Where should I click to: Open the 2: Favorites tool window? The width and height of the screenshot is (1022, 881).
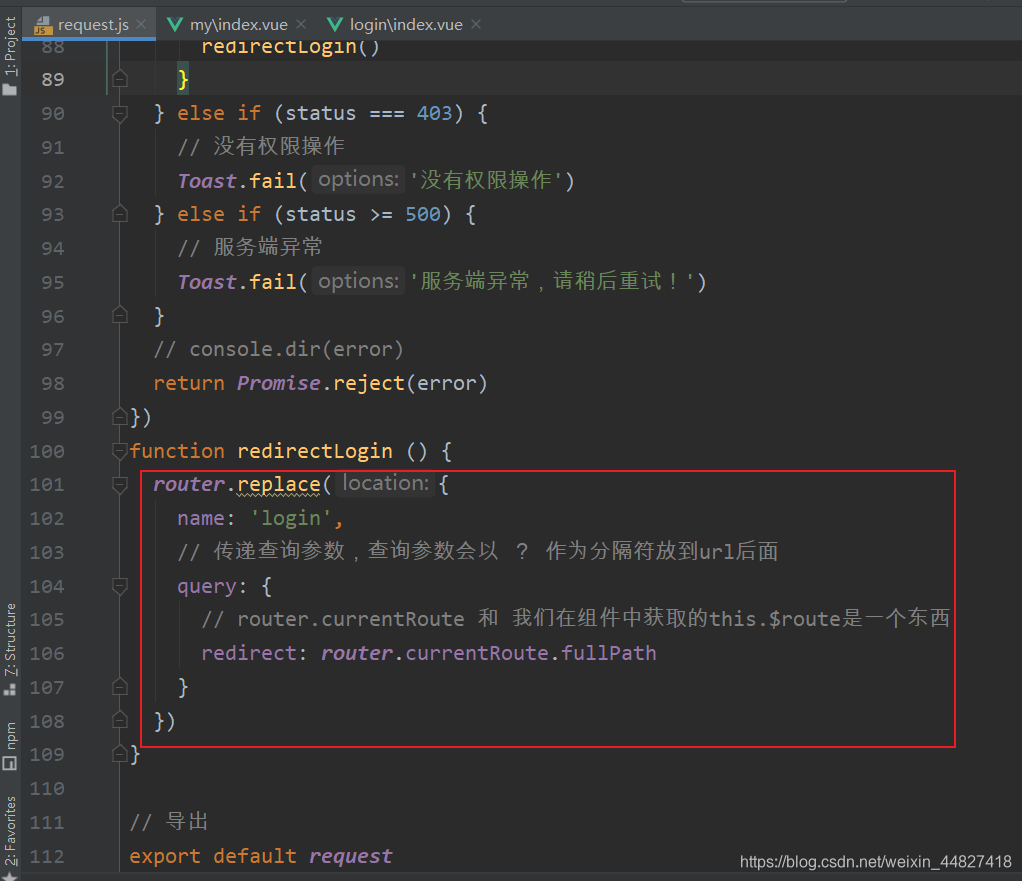(10, 836)
